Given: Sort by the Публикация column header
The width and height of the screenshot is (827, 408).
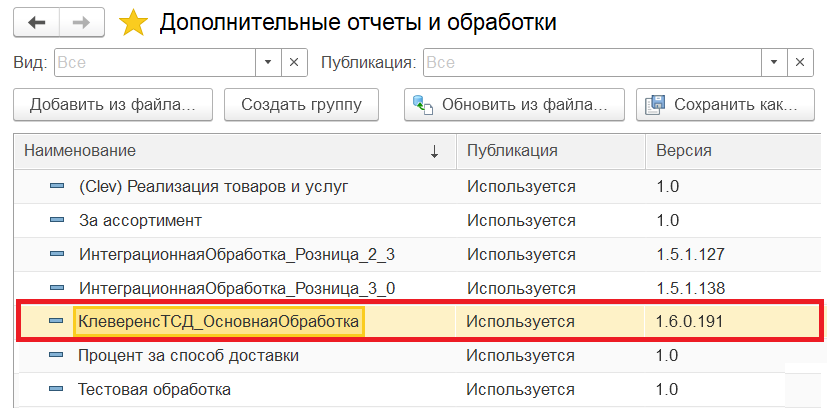Looking at the screenshot, I should point(551,151).
